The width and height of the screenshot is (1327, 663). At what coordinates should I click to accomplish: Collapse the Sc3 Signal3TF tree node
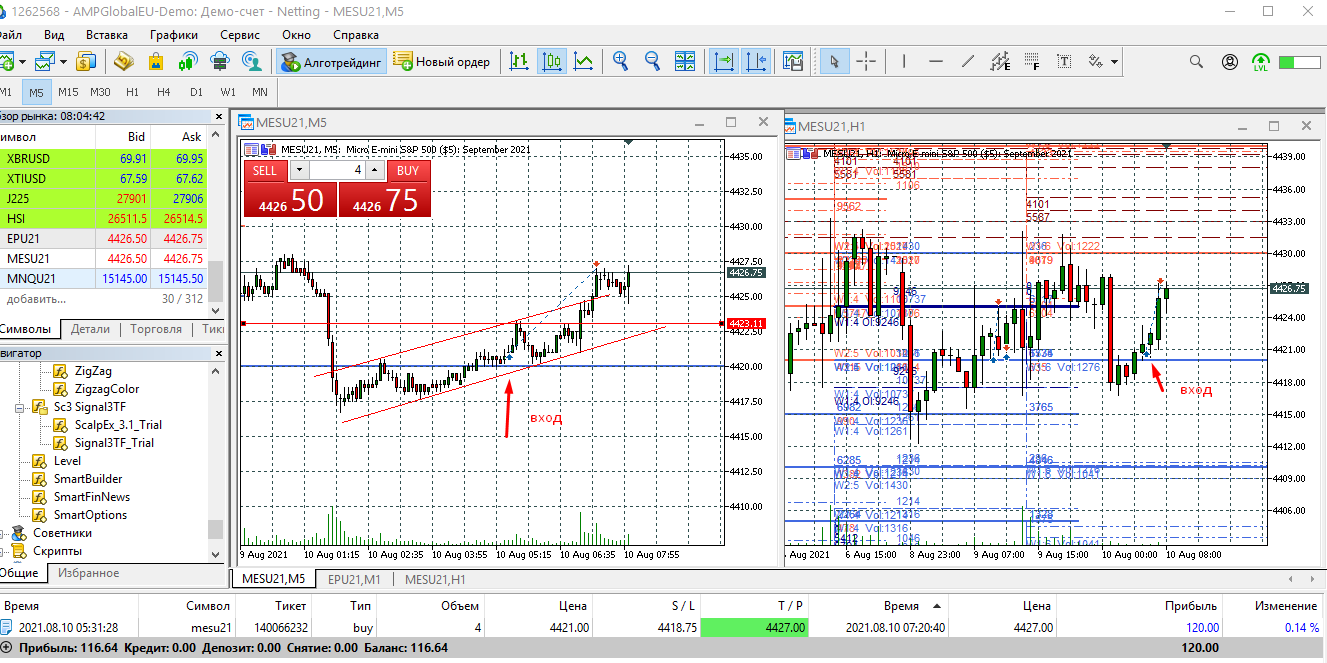20,407
